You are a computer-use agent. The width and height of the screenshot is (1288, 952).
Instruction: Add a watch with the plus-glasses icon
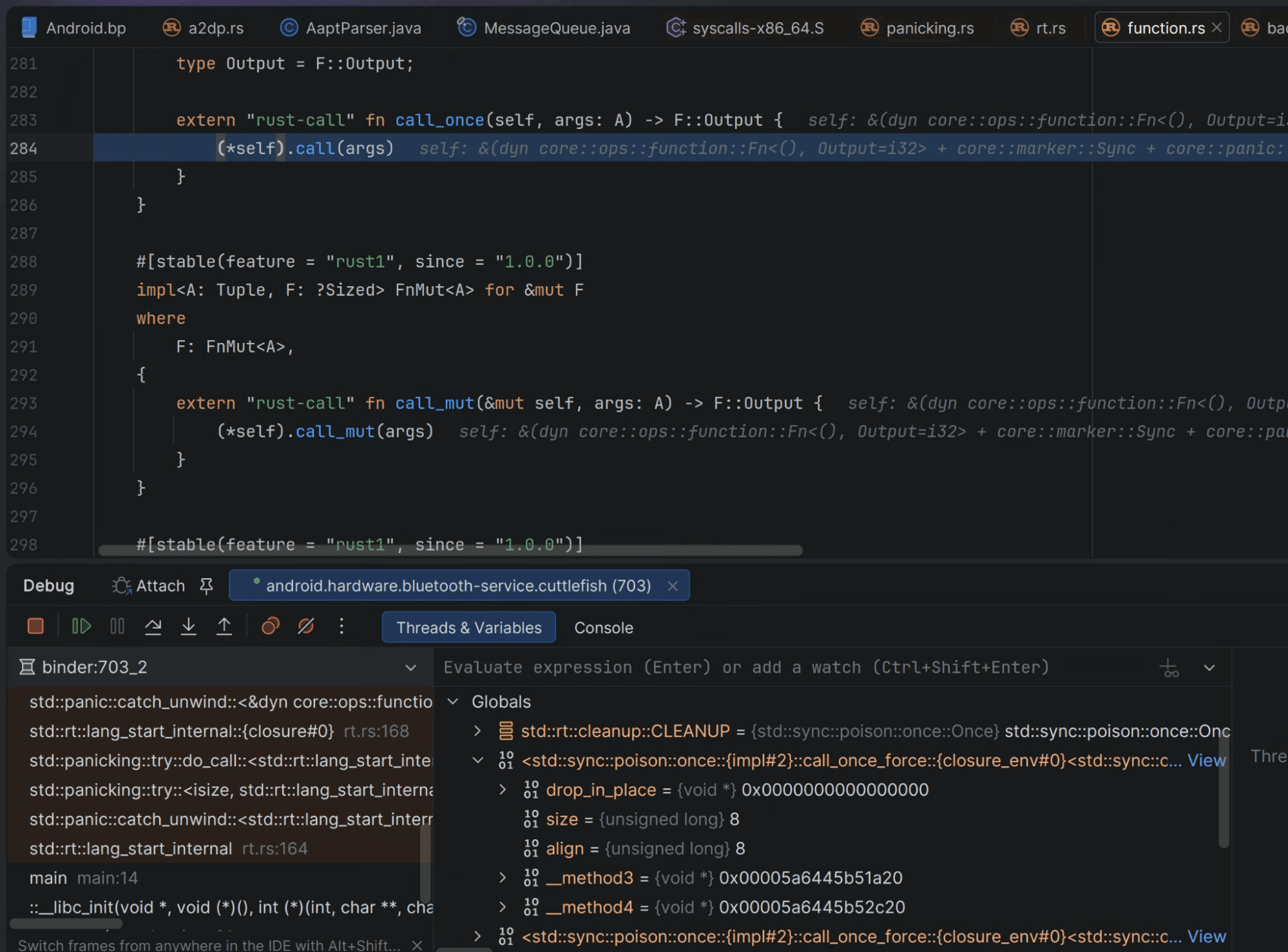click(1169, 668)
